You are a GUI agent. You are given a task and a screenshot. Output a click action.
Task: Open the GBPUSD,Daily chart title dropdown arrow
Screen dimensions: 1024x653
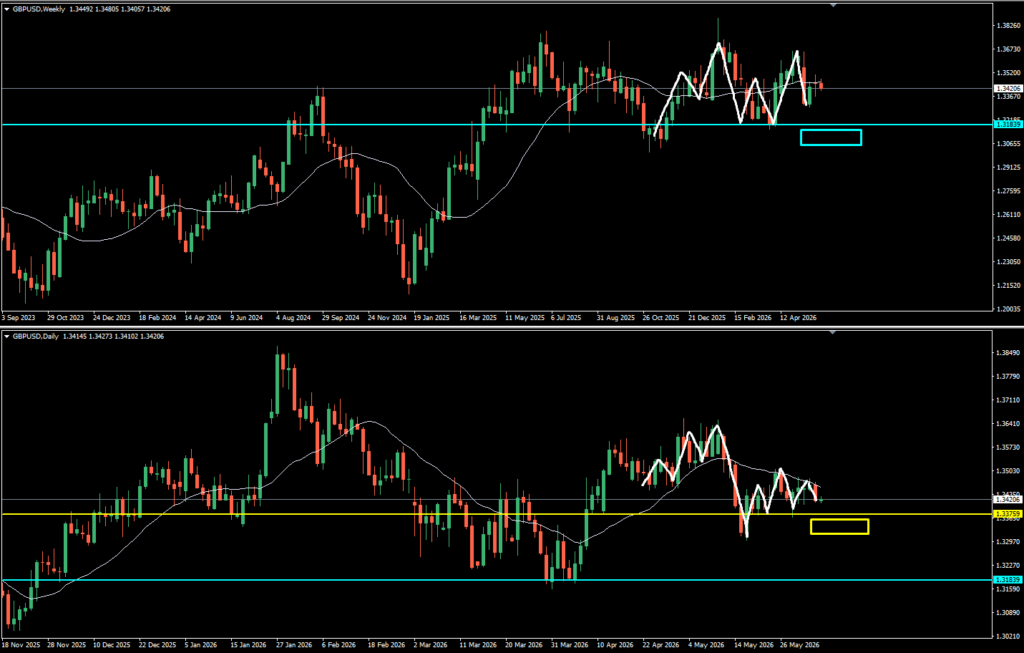(x=7, y=336)
